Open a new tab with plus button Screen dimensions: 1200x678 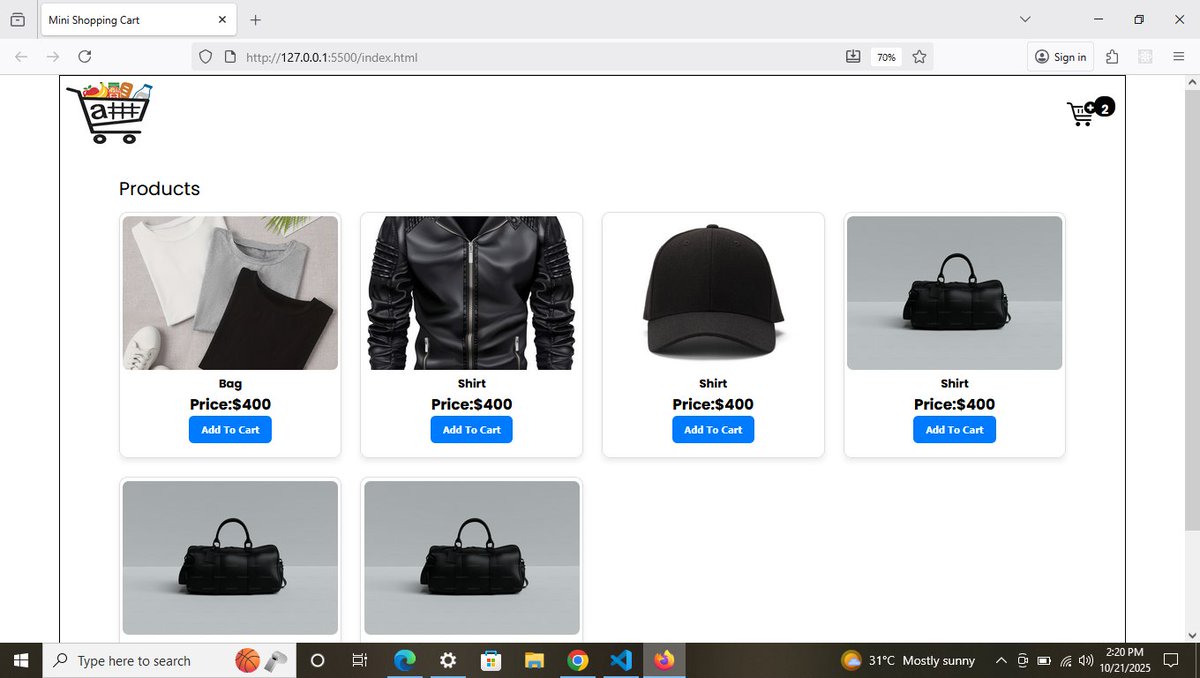pos(255,20)
